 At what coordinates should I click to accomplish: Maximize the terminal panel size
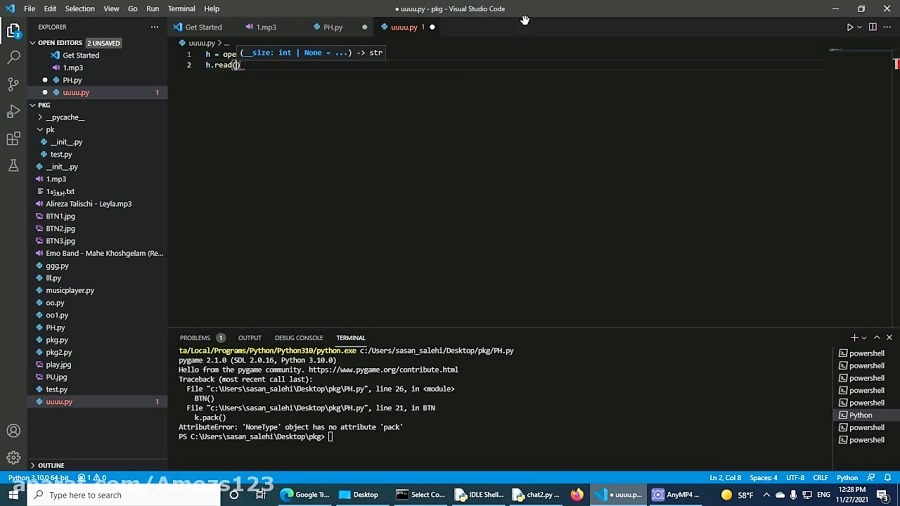(x=876, y=338)
